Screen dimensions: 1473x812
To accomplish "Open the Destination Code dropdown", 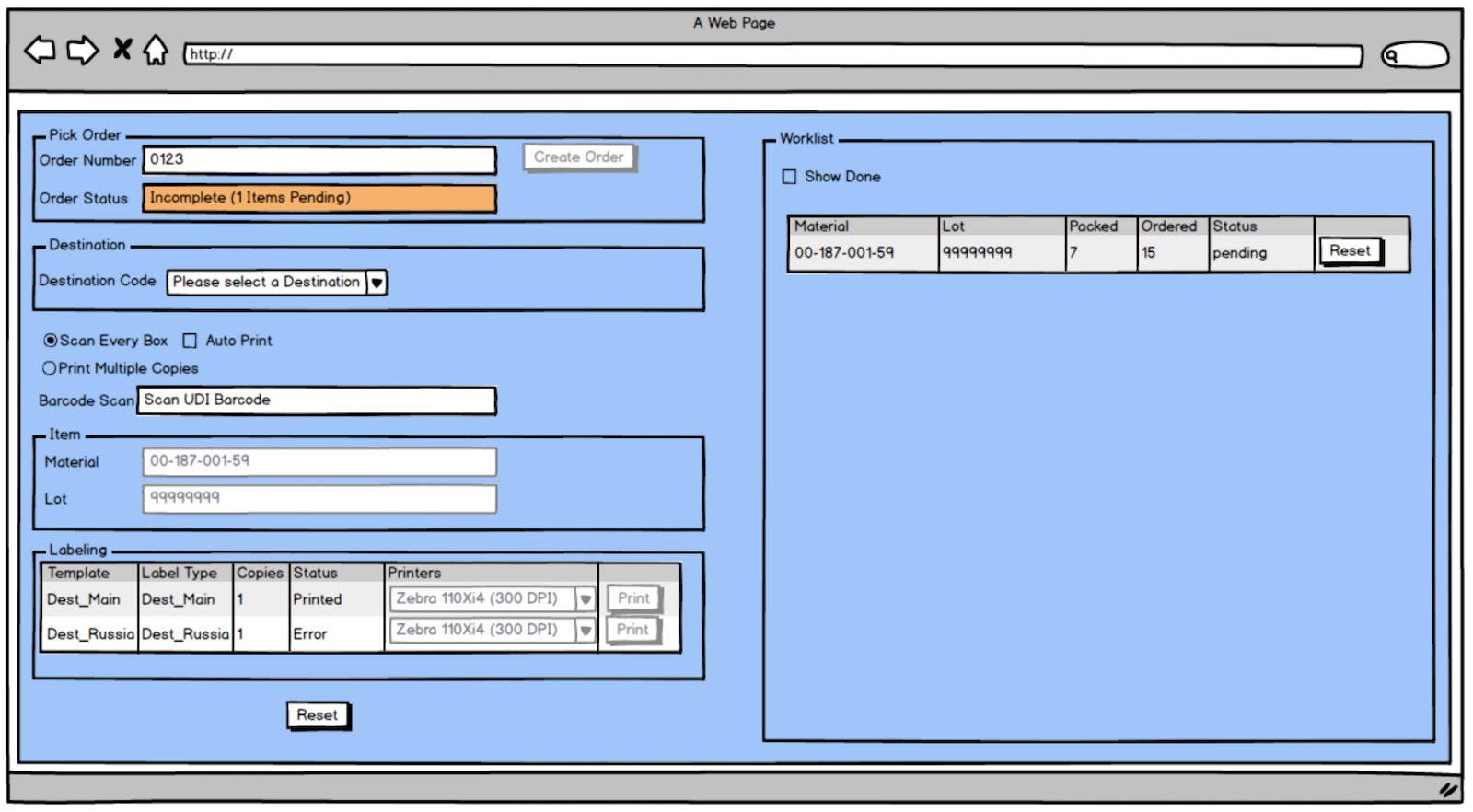I will (376, 283).
